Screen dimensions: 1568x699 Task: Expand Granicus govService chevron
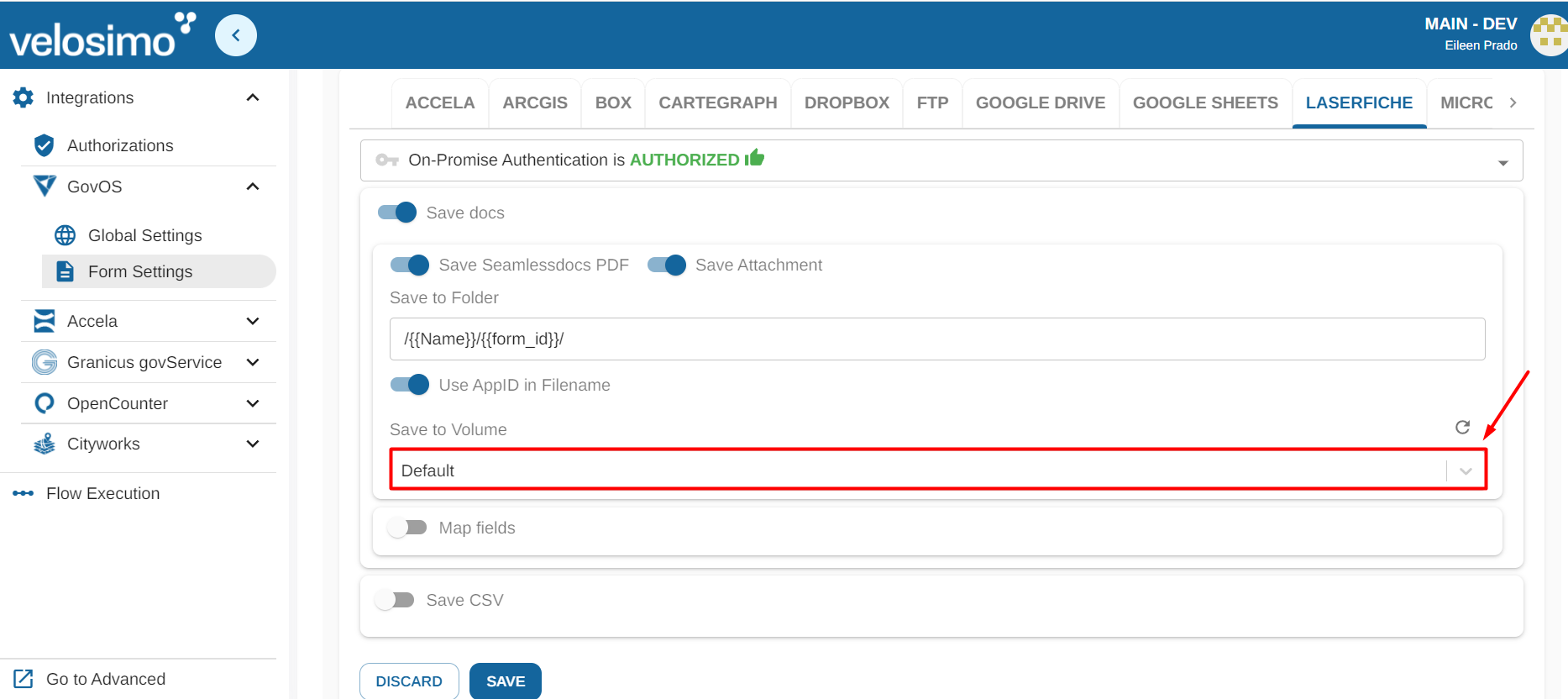253,362
